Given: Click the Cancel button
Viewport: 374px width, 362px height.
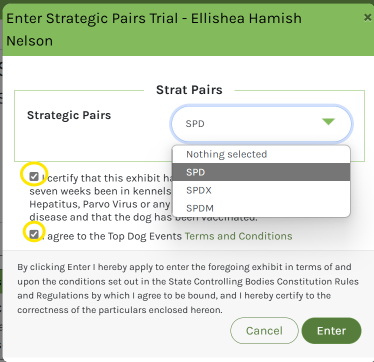Looking at the screenshot, I should click(x=264, y=330).
